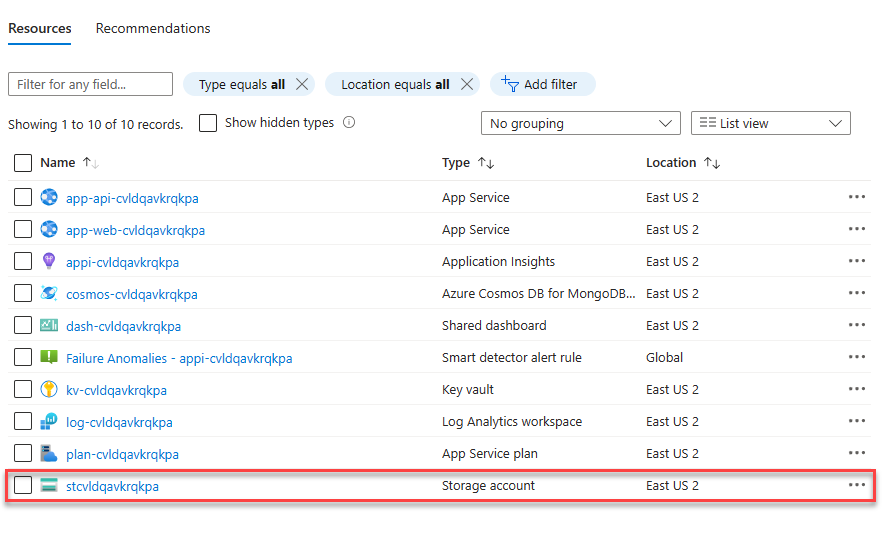Viewport: 886px width, 535px height.
Task: Open the ellipsis menu for stcvldqavkrqkpa
Action: pos(857,485)
